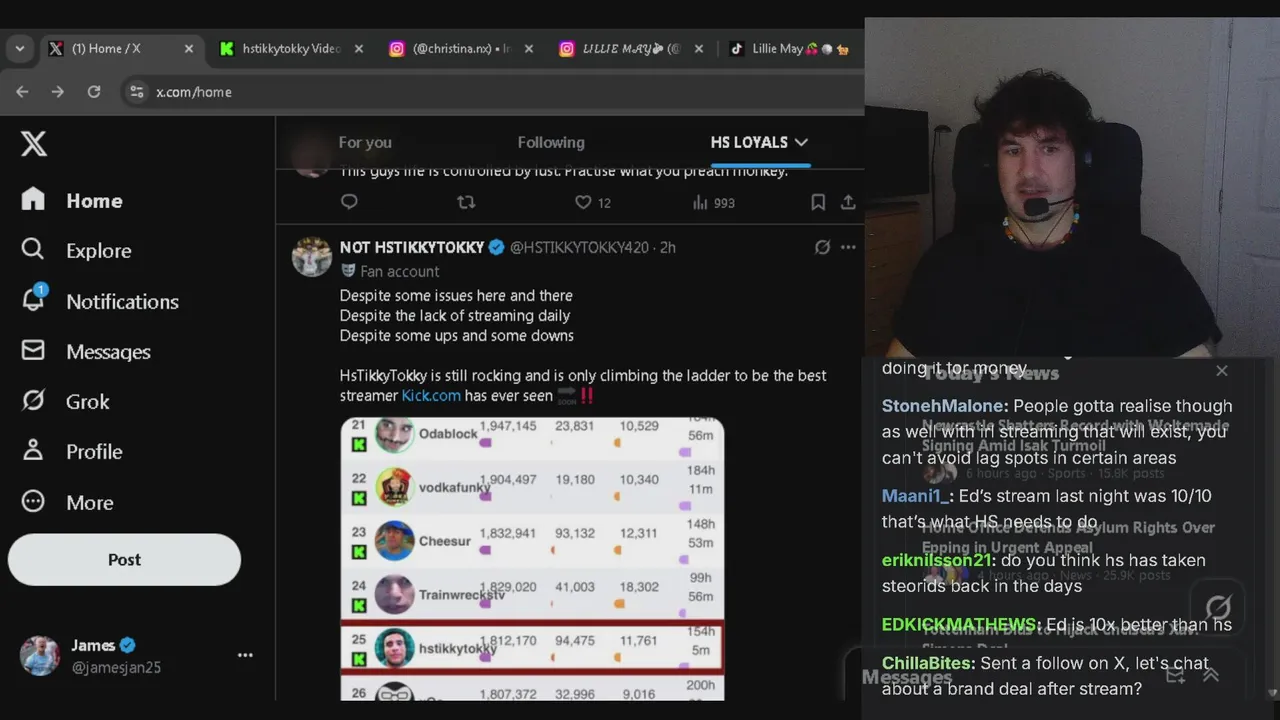Switch to the Following tab
The width and height of the screenshot is (1280, 720).
click(x=551, y=142)
